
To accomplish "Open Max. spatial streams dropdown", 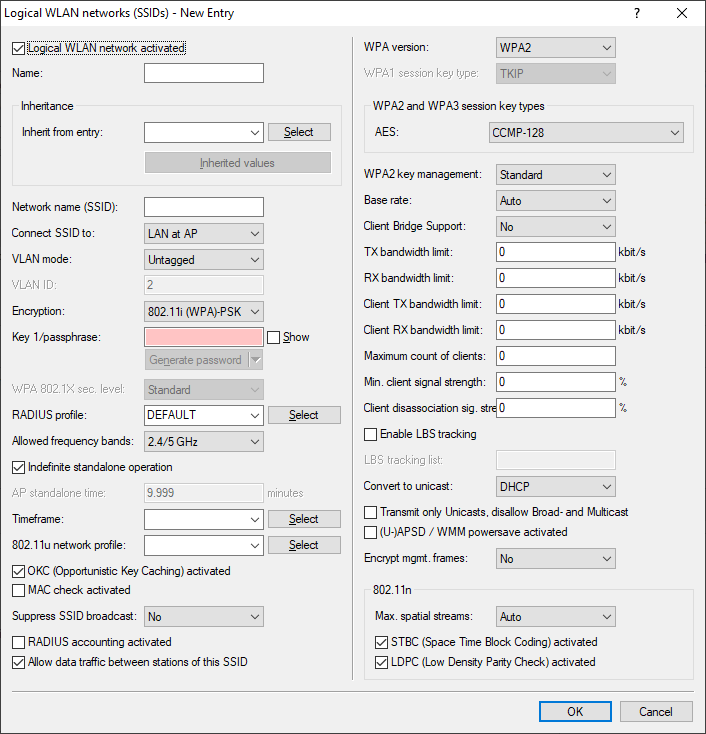I will 555,617.
